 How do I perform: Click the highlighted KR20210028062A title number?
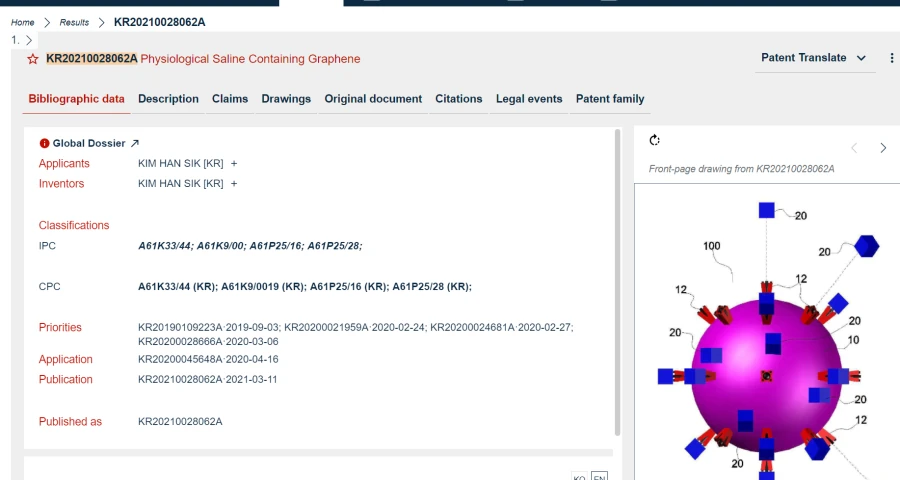(92, 59)
